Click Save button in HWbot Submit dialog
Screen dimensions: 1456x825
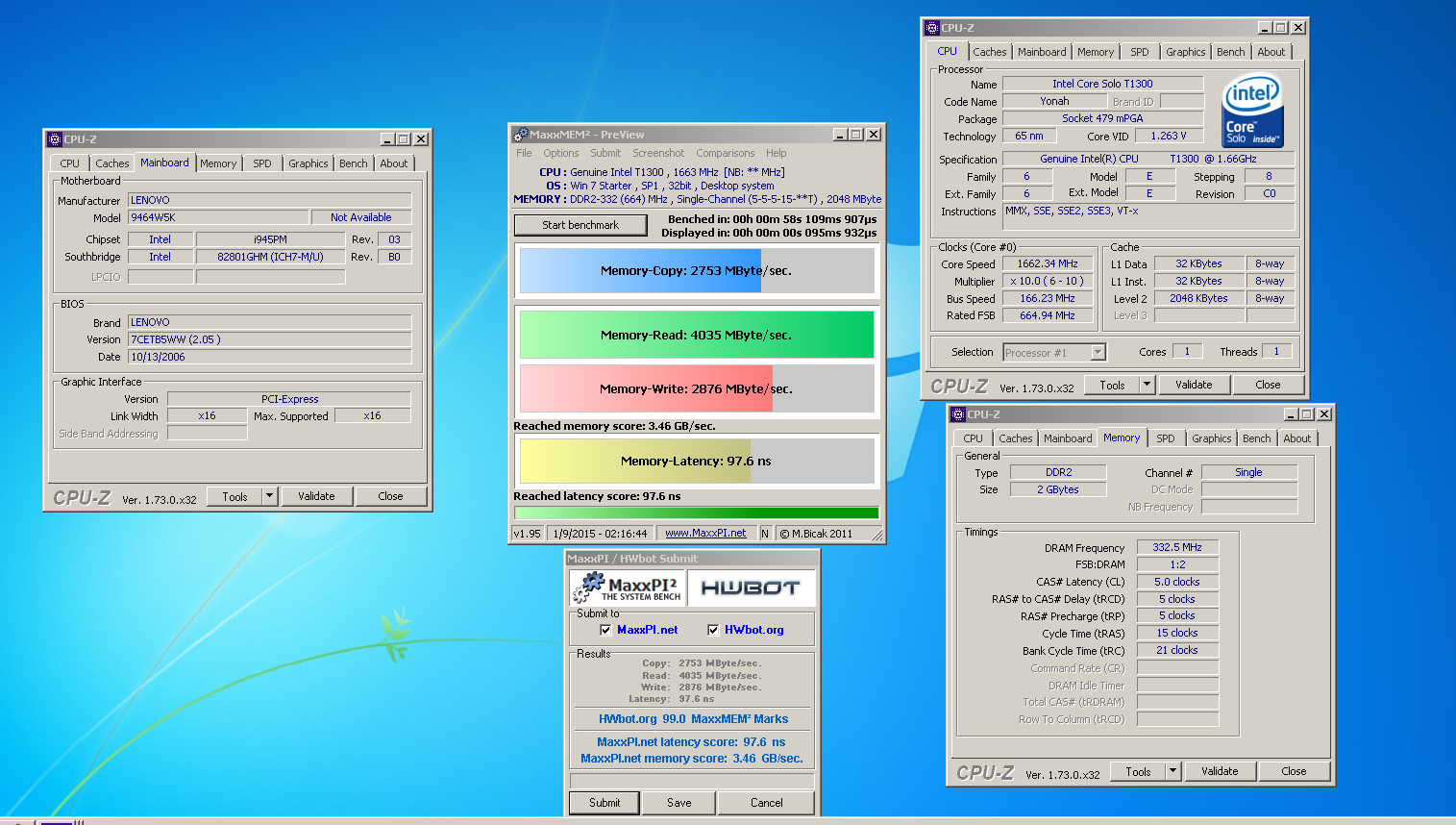point(679,803)
